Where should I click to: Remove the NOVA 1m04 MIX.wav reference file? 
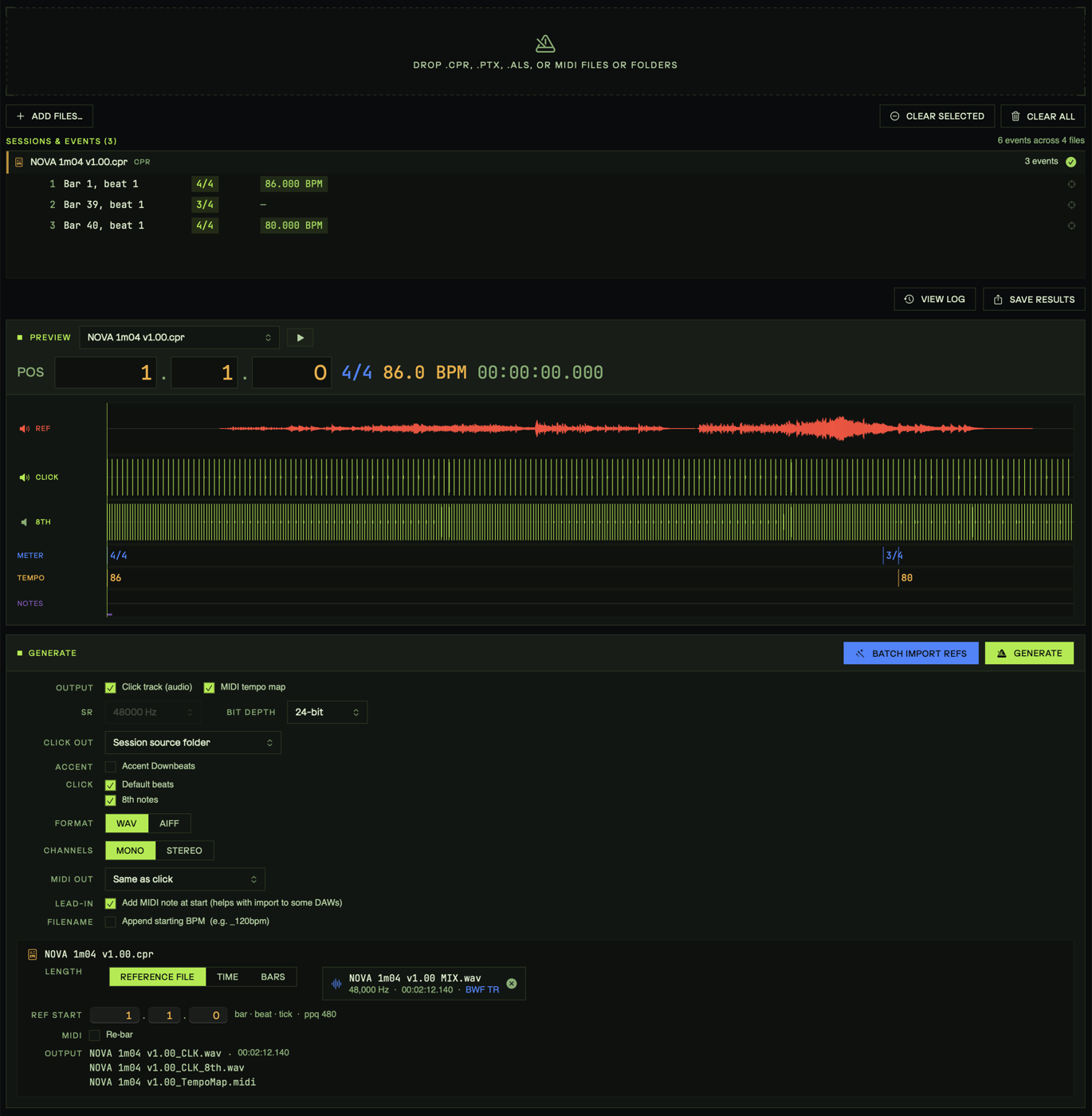point(512,984)
